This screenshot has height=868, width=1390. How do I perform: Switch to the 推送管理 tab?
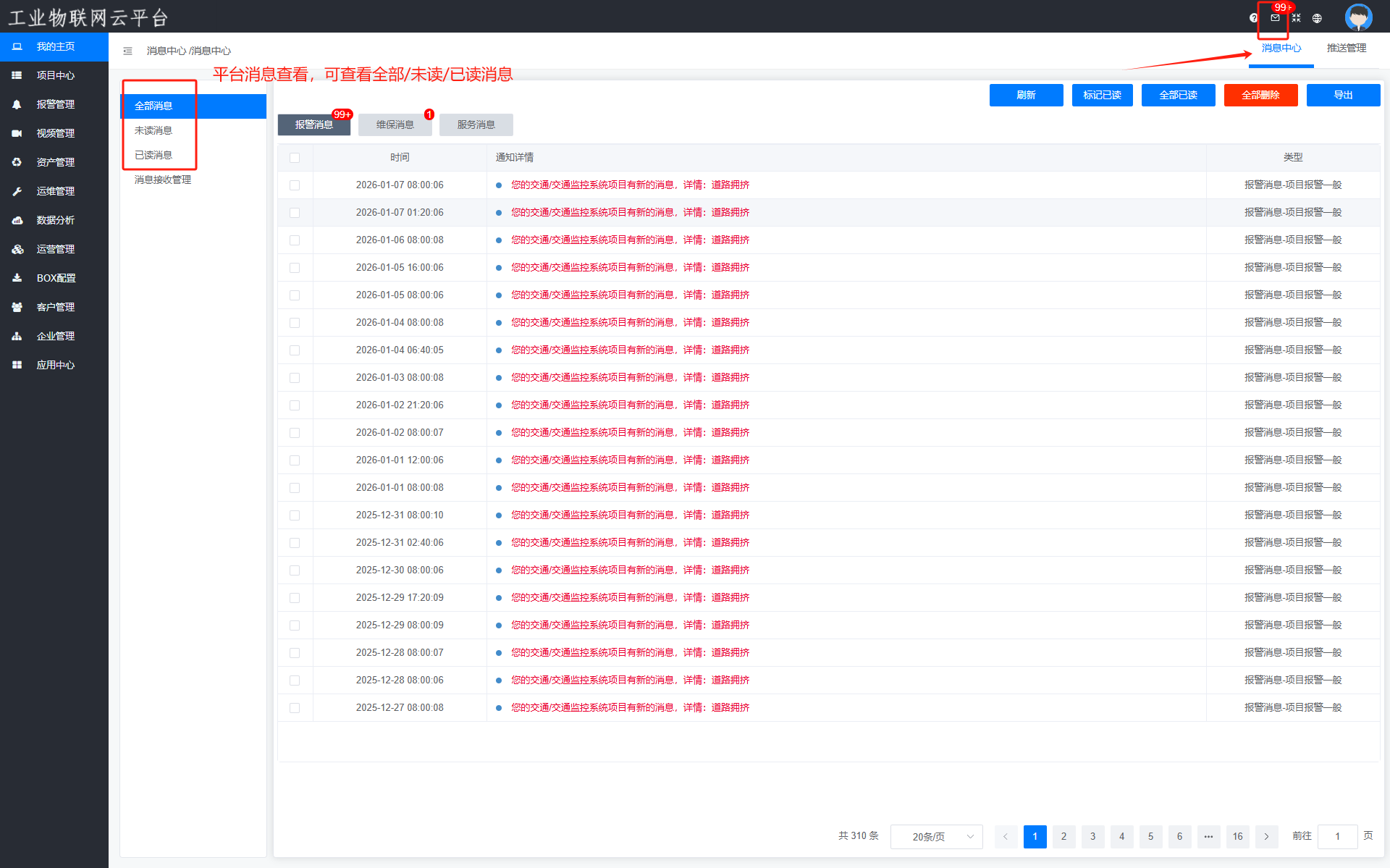(1346, 48)
